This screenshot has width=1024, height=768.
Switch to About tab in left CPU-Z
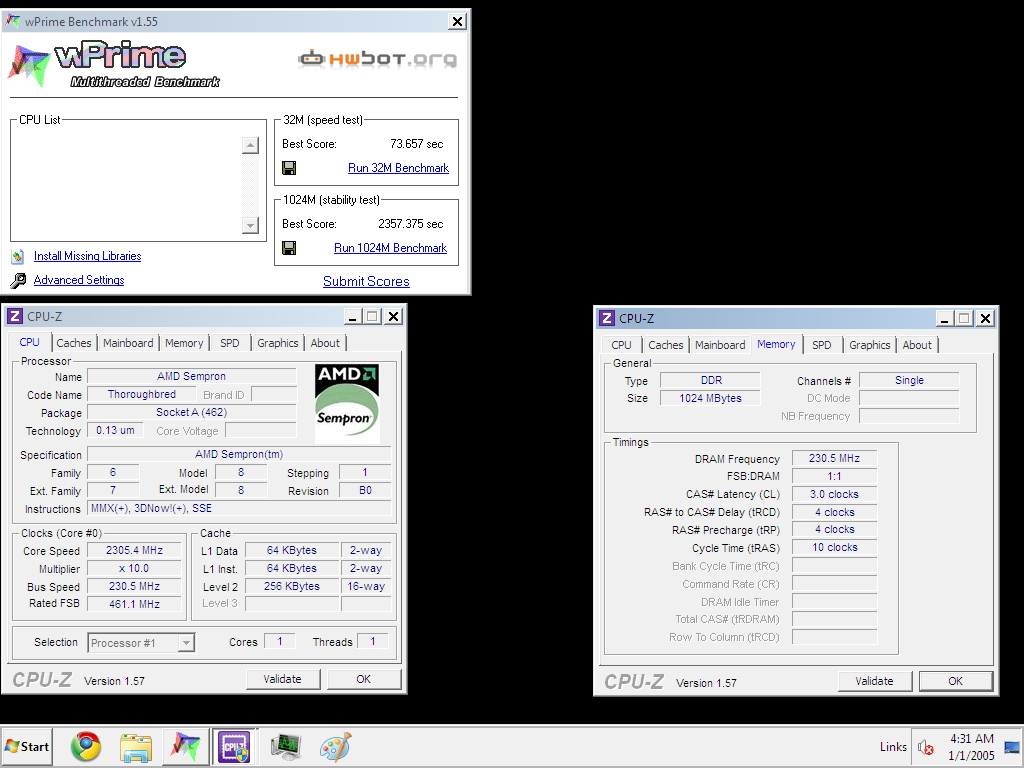(x=325, y=343)
